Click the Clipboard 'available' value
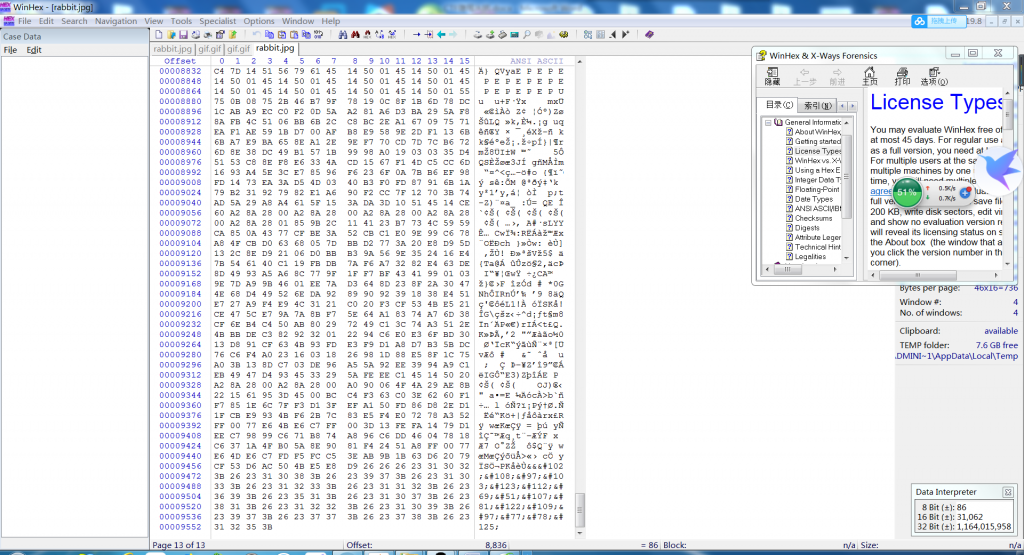 (x=1000, y=331)
